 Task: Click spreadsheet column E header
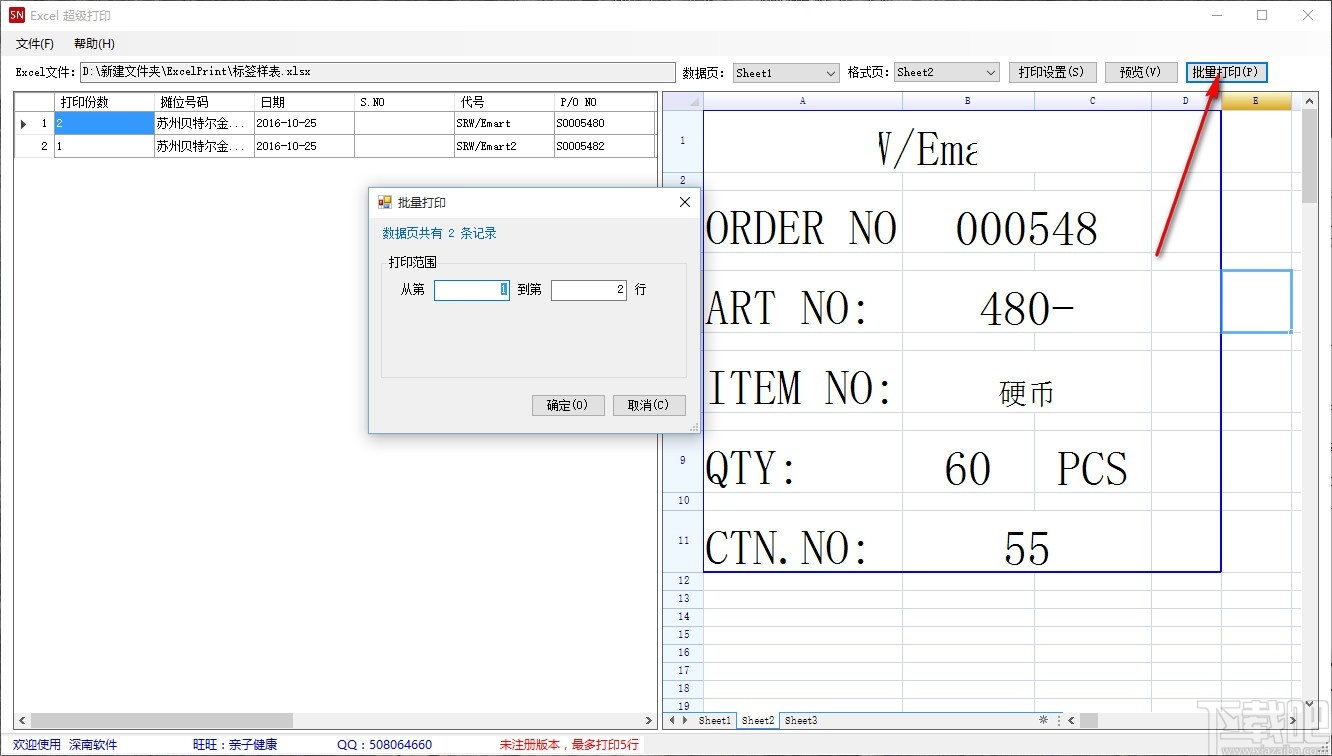tap(1256, 101)
